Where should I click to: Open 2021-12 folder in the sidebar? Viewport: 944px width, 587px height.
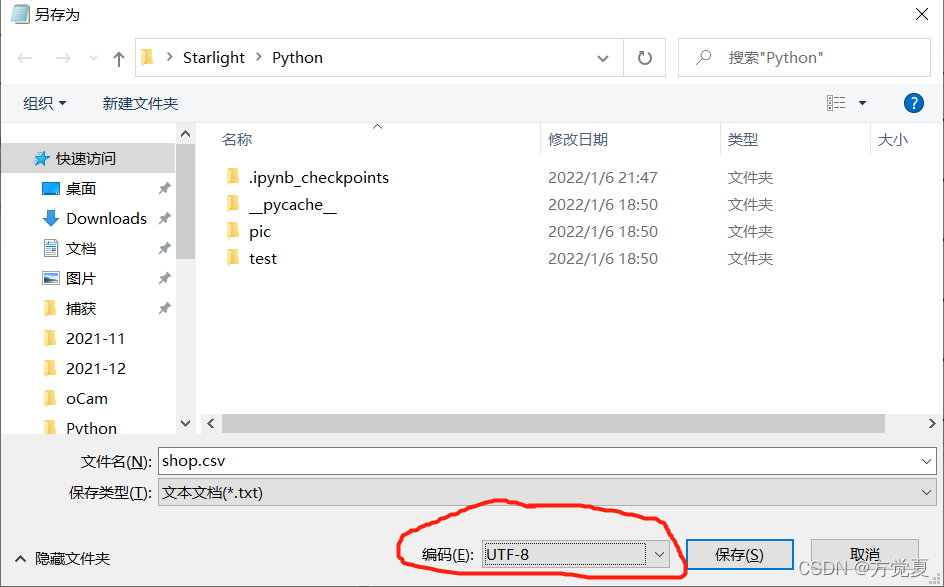(95, 368)
